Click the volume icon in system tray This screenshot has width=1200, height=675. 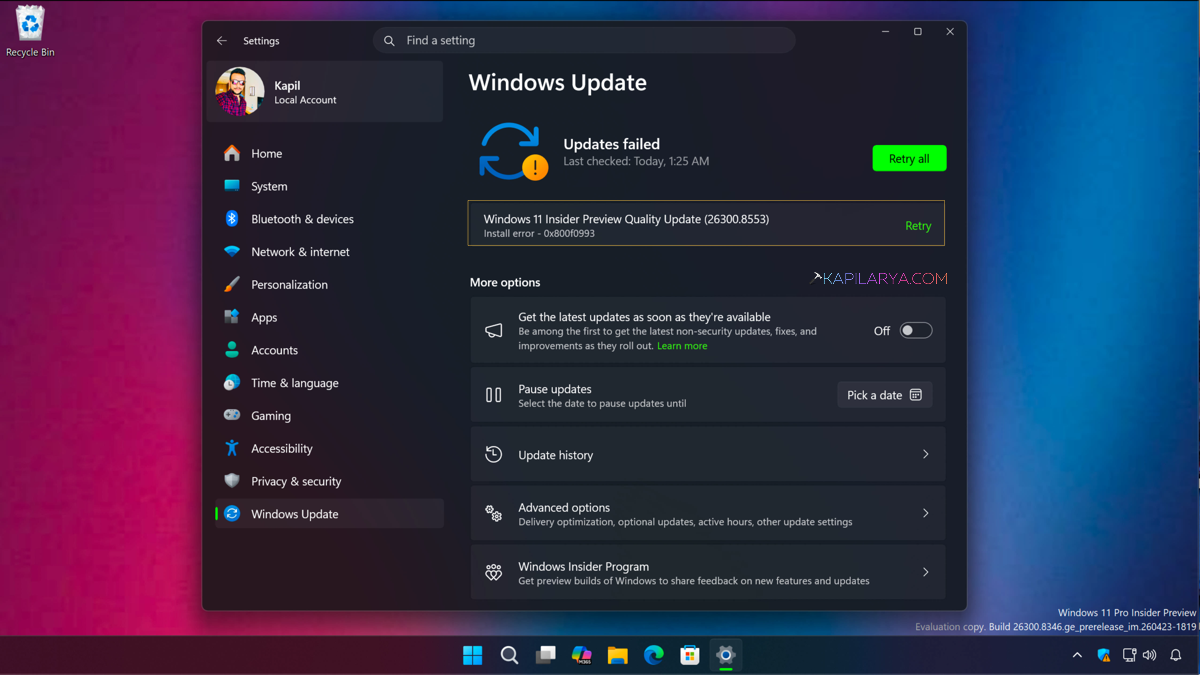click(x=1149, y=655)
